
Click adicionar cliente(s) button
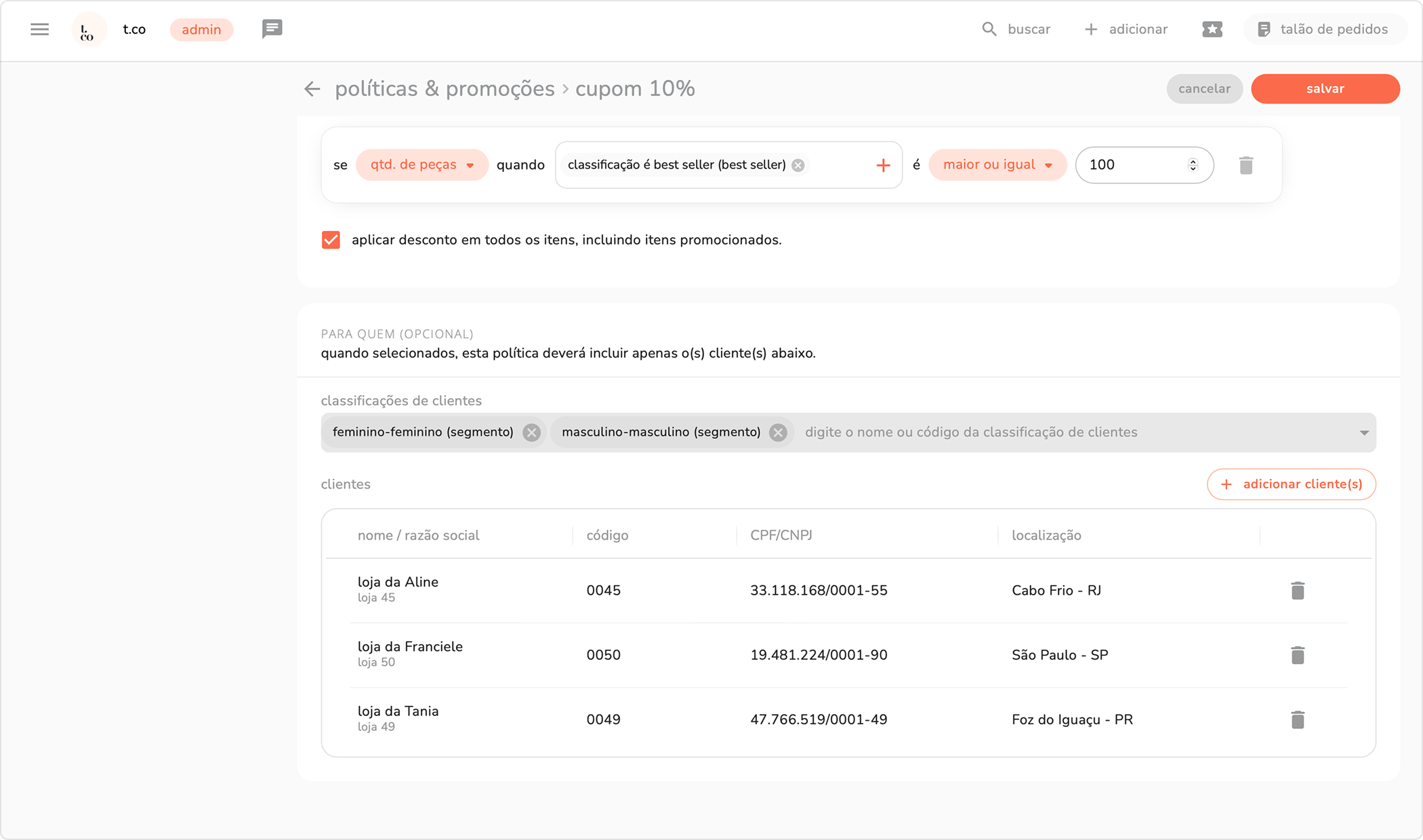click(1291, 484)
